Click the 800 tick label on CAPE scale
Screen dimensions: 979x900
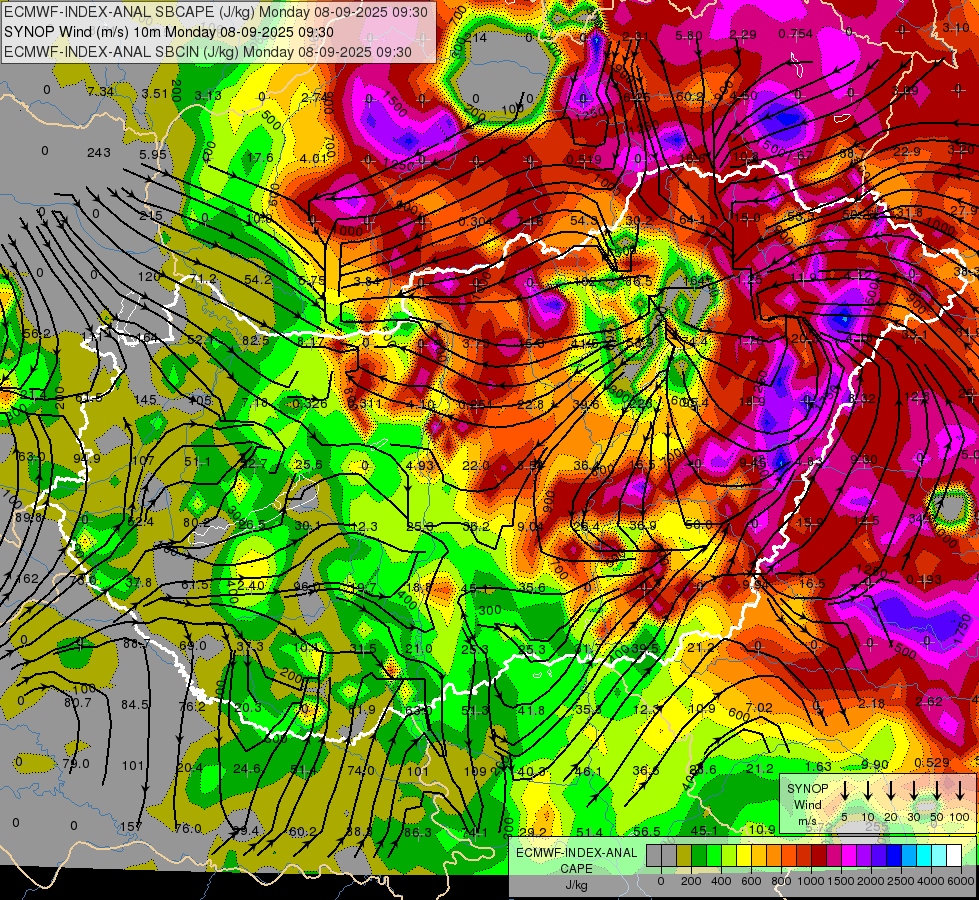click(781, 881)
